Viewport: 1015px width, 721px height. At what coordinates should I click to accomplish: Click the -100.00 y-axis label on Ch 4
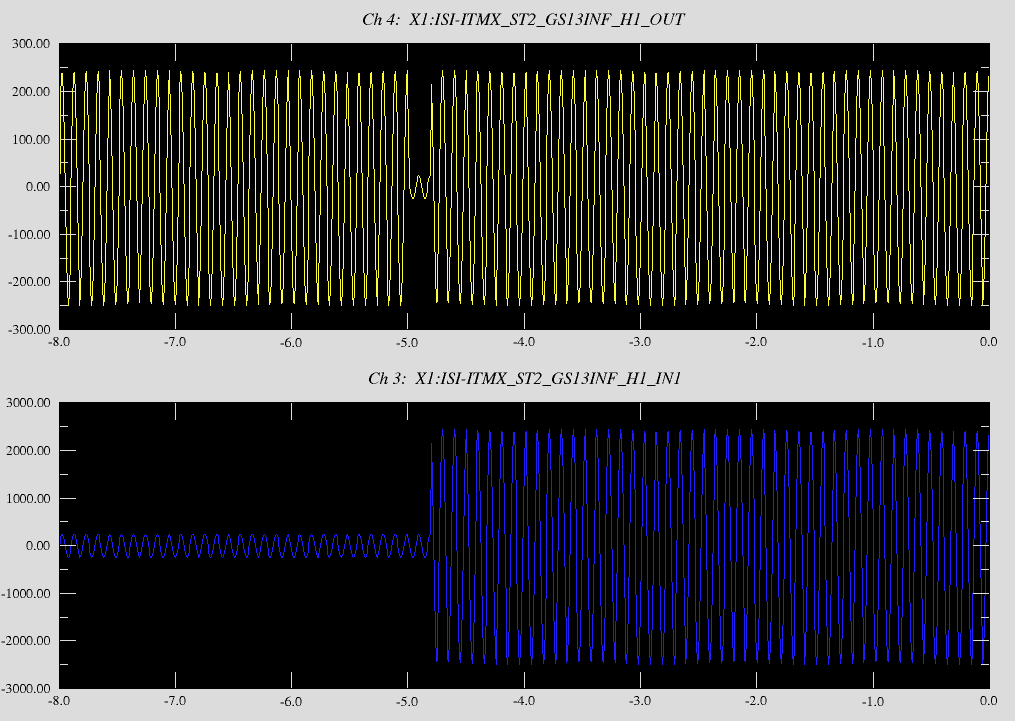pos(29,235)
